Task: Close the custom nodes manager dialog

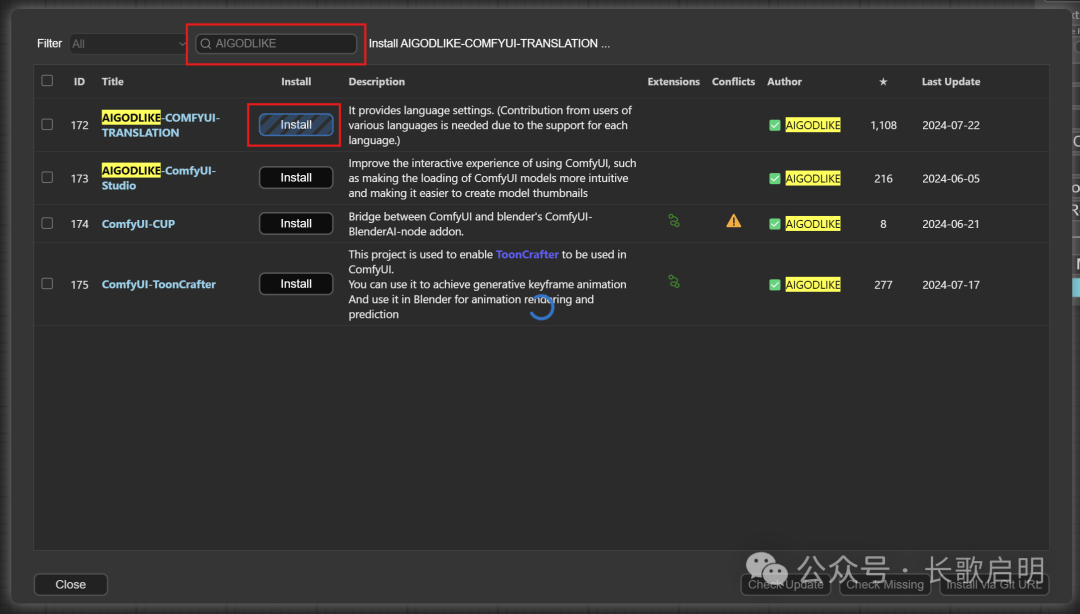Action: 71,584
